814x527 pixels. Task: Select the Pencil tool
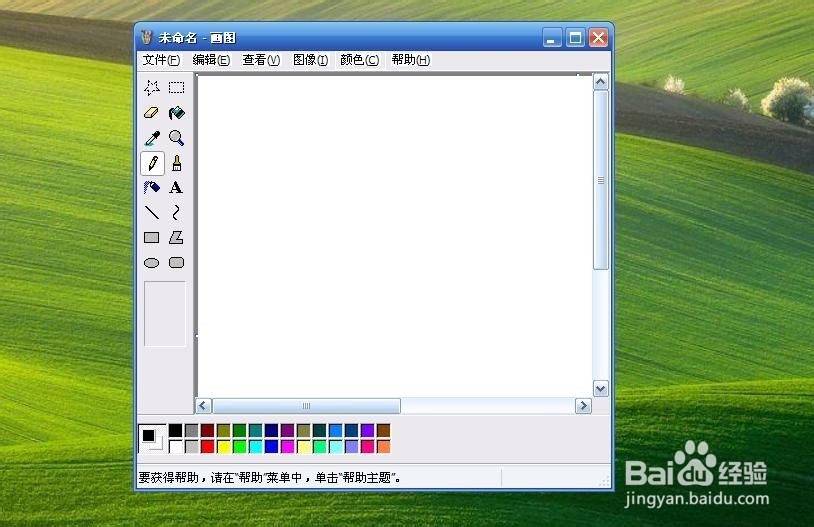coord(152,163)
